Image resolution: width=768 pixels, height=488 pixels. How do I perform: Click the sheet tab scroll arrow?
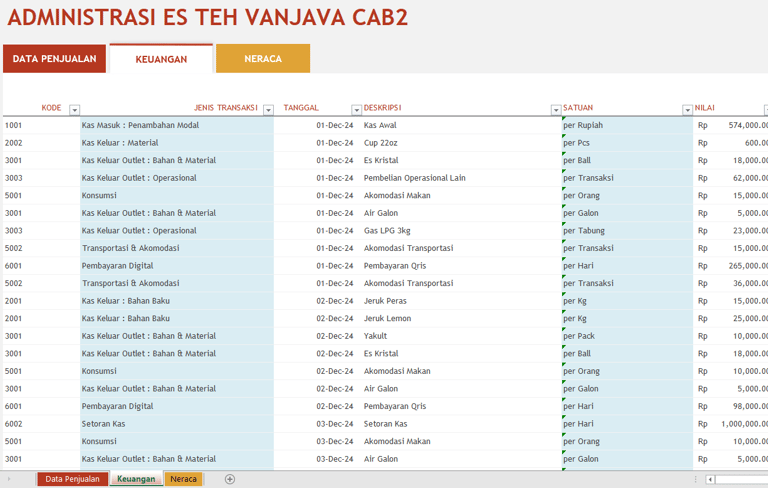point(9,479)
